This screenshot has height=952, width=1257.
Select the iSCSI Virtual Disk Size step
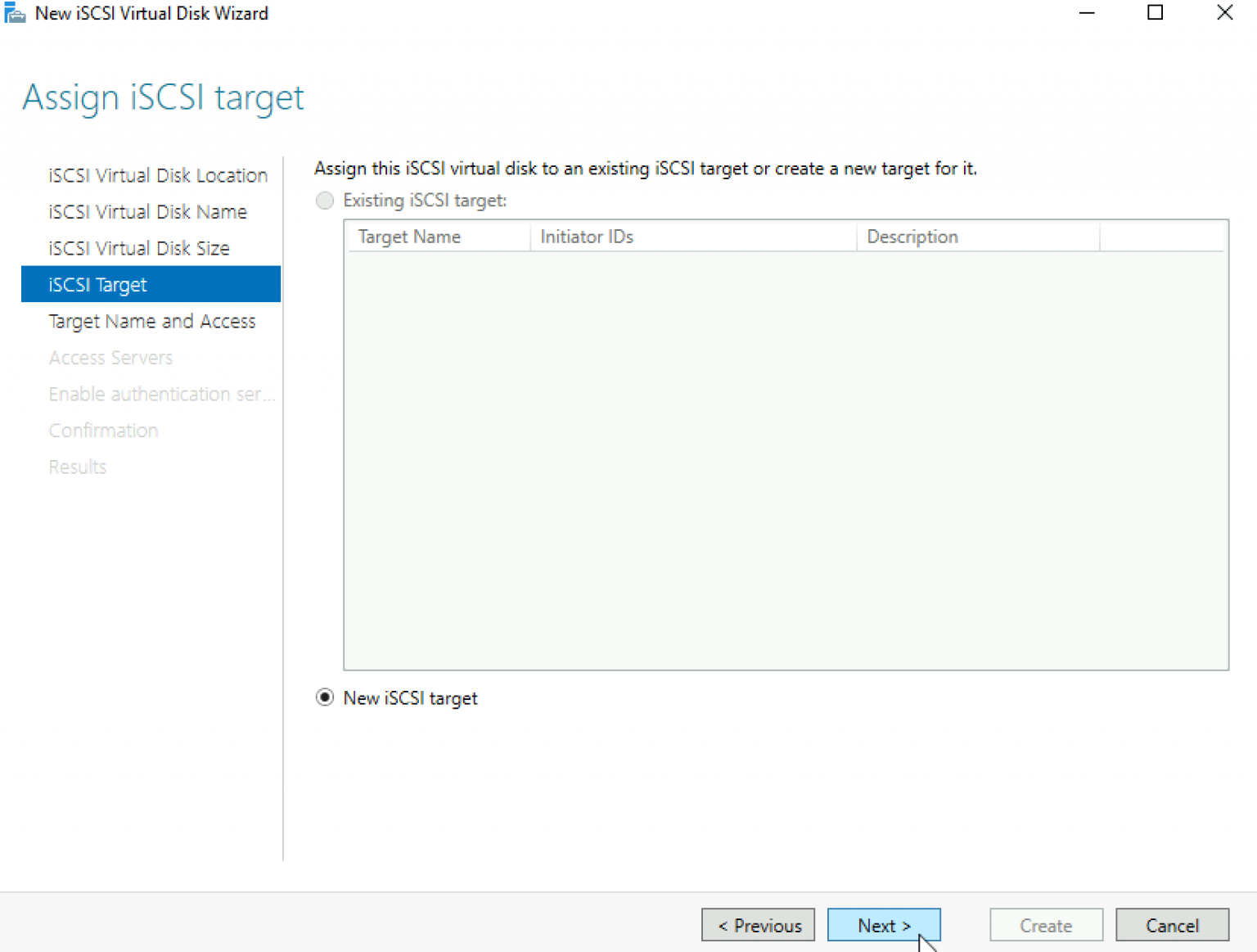138,248
